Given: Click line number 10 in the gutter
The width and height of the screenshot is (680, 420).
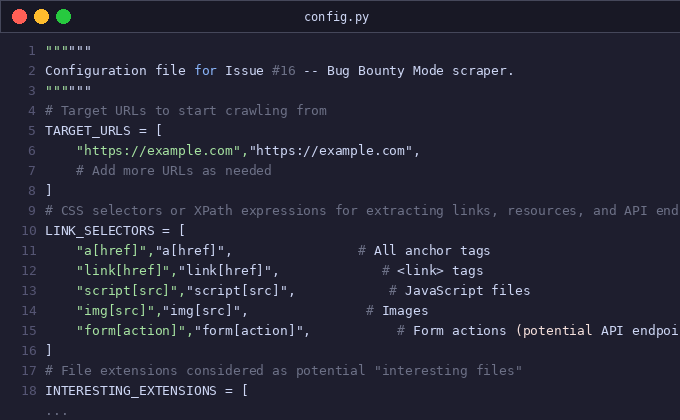Looking at the screenshot, I should coord(29,231).
